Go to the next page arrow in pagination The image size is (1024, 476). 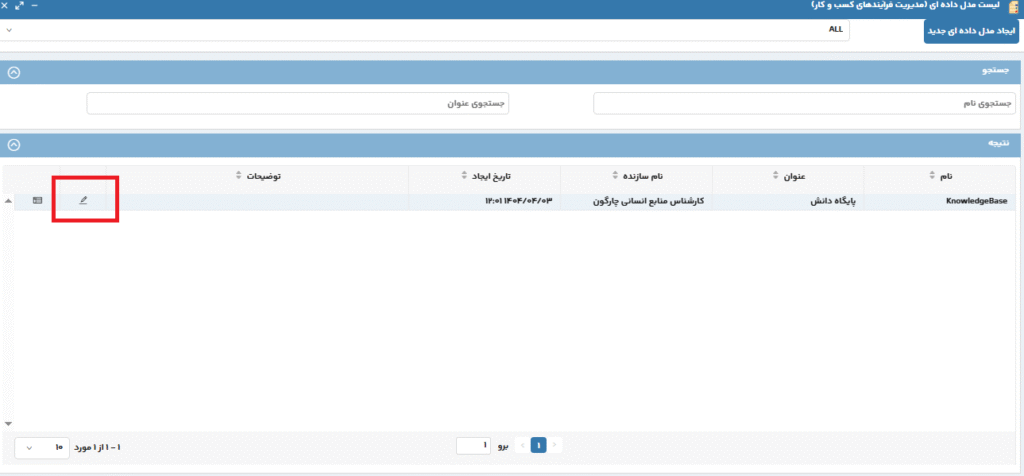point(521,445)
